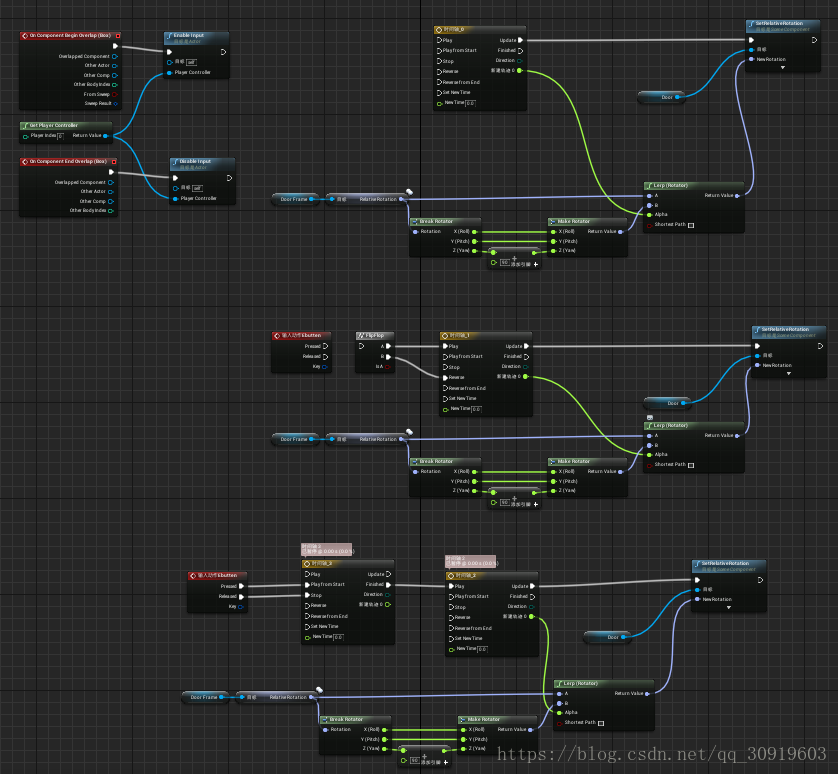Click New Time value field on 时间轴_0
838x774 pixels.
470,103
